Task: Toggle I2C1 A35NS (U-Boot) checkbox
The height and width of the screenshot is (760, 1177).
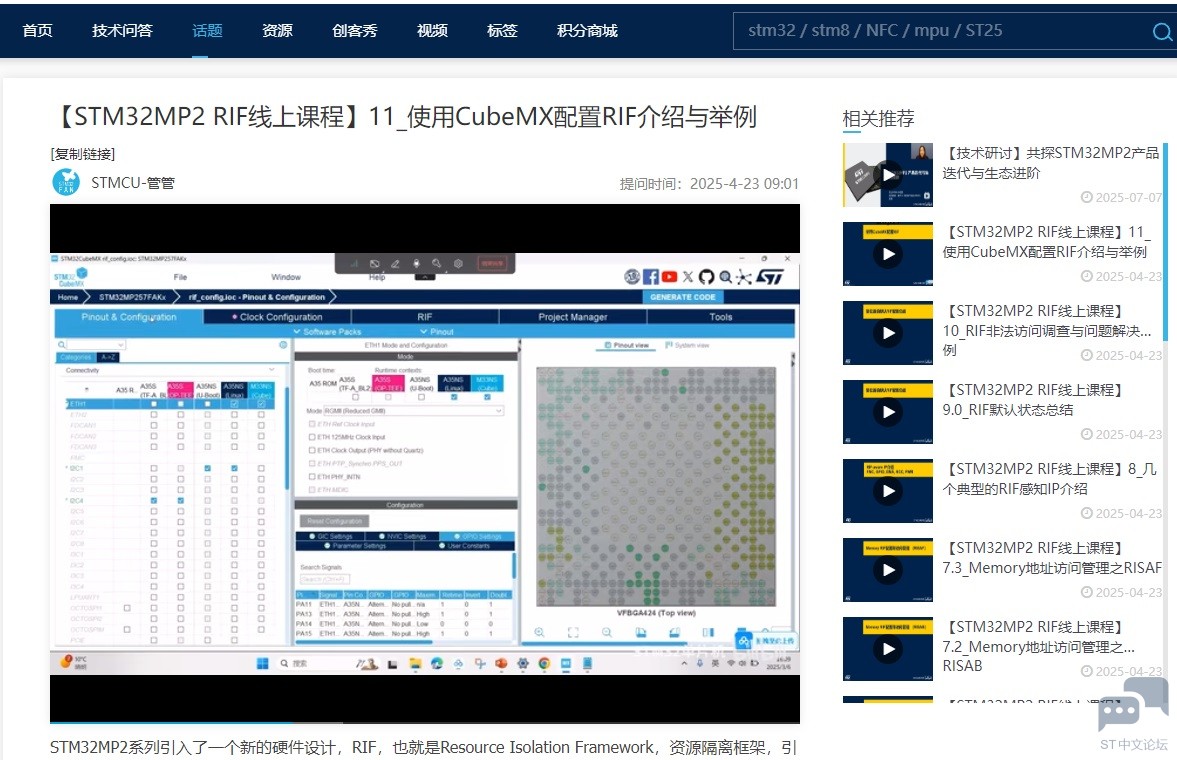Action: pos(207,468)
